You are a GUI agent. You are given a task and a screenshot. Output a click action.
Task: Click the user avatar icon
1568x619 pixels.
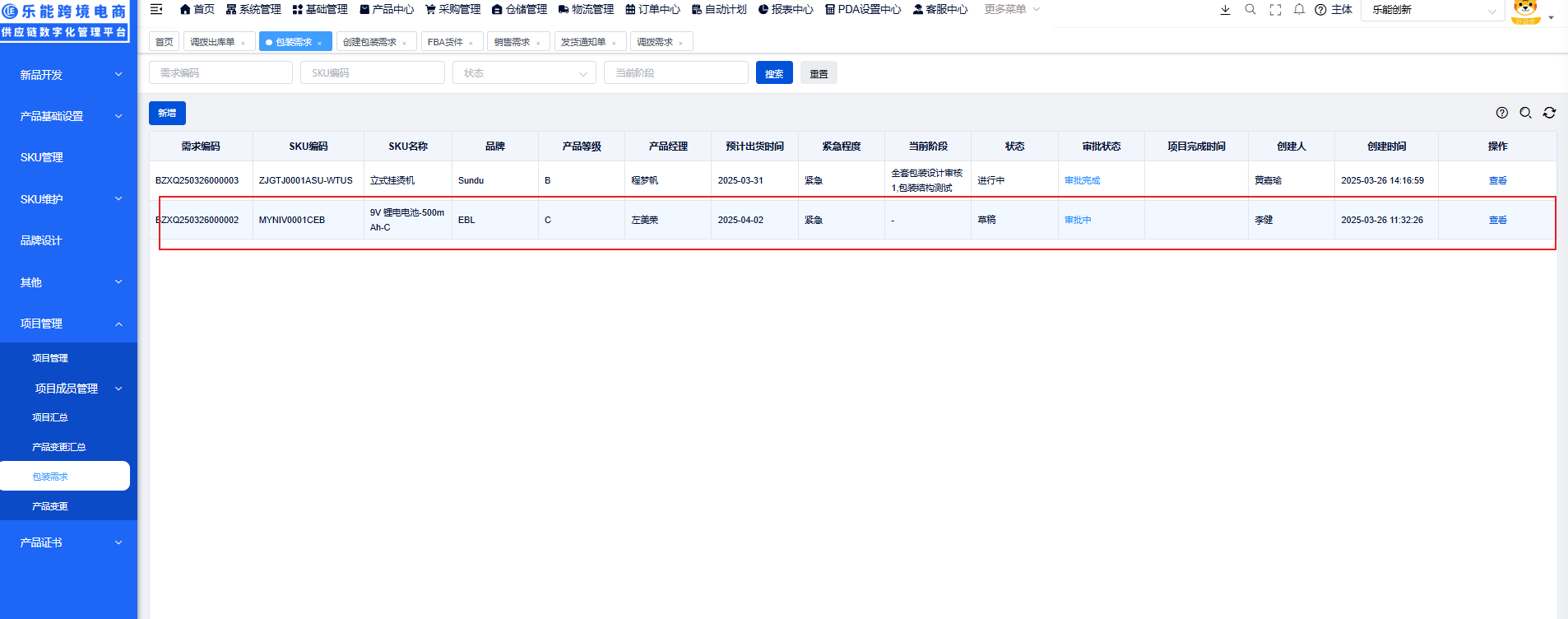[x=1525, y=11]
